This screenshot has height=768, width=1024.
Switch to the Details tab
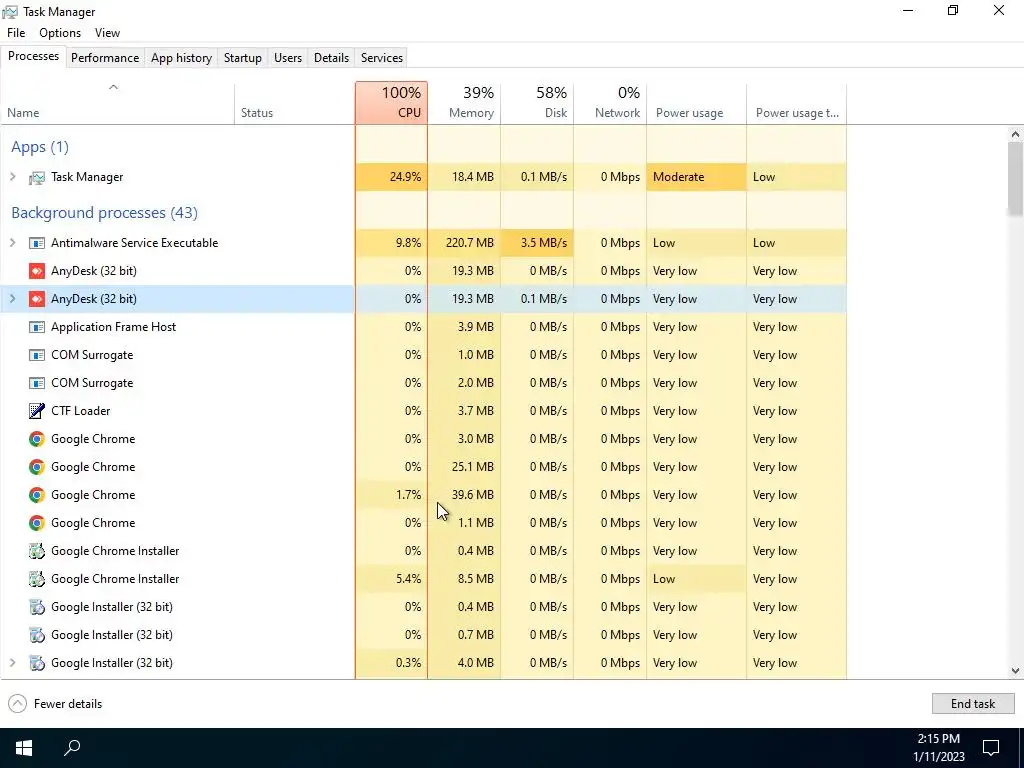coord(331,57)
